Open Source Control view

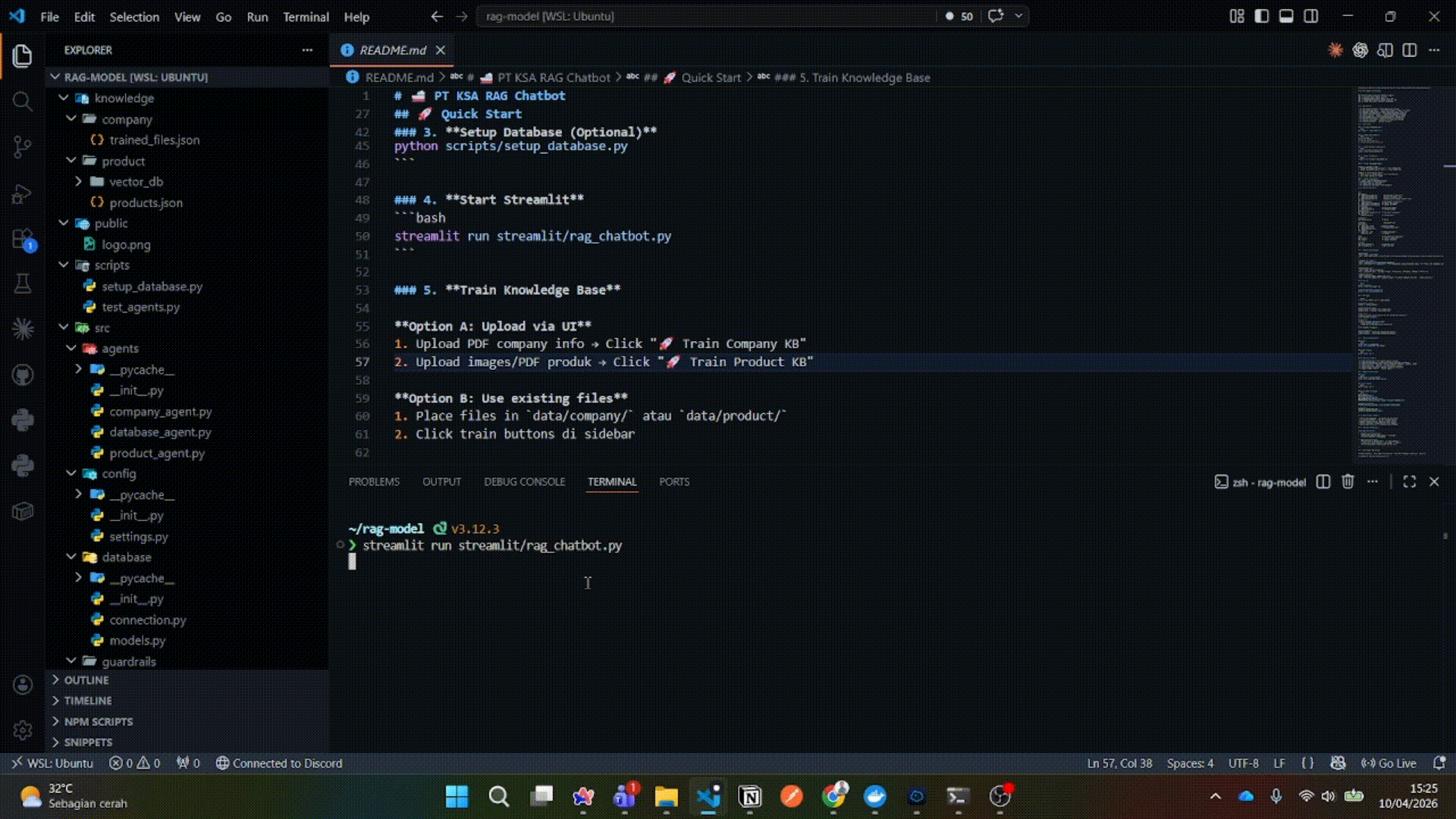[x=23, y=147]
